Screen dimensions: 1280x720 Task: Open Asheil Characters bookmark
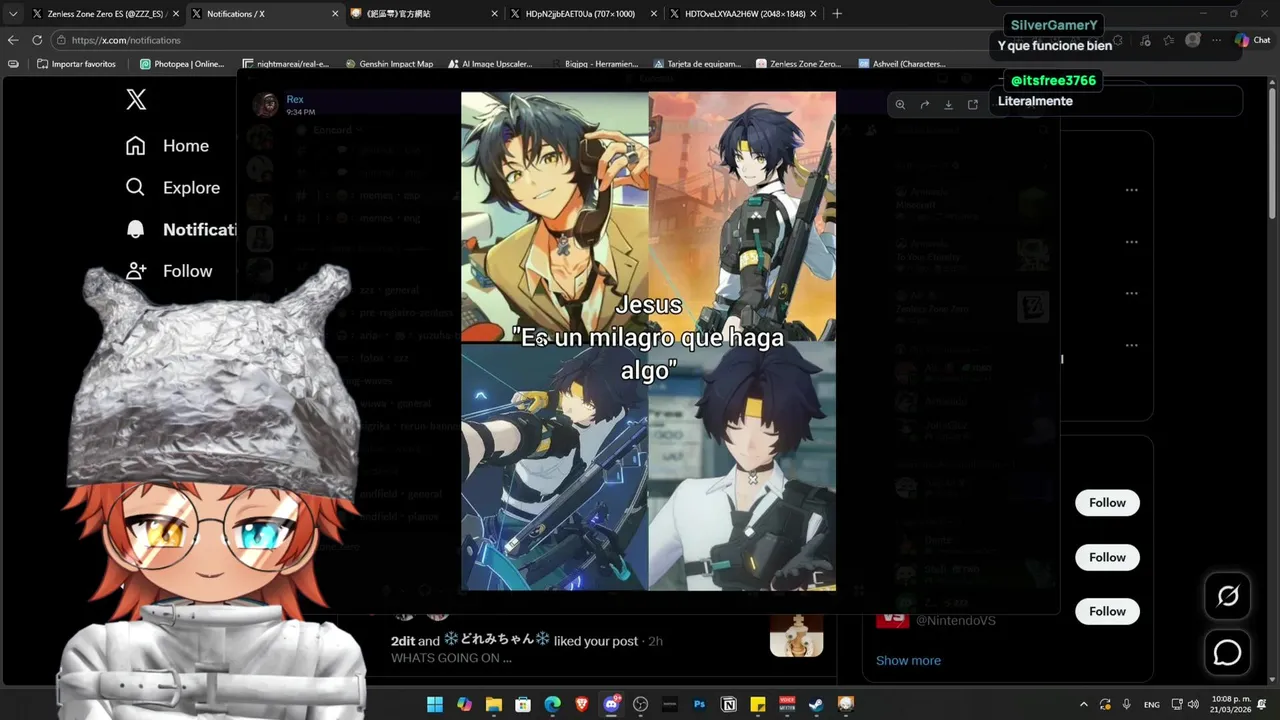(903, 64)
